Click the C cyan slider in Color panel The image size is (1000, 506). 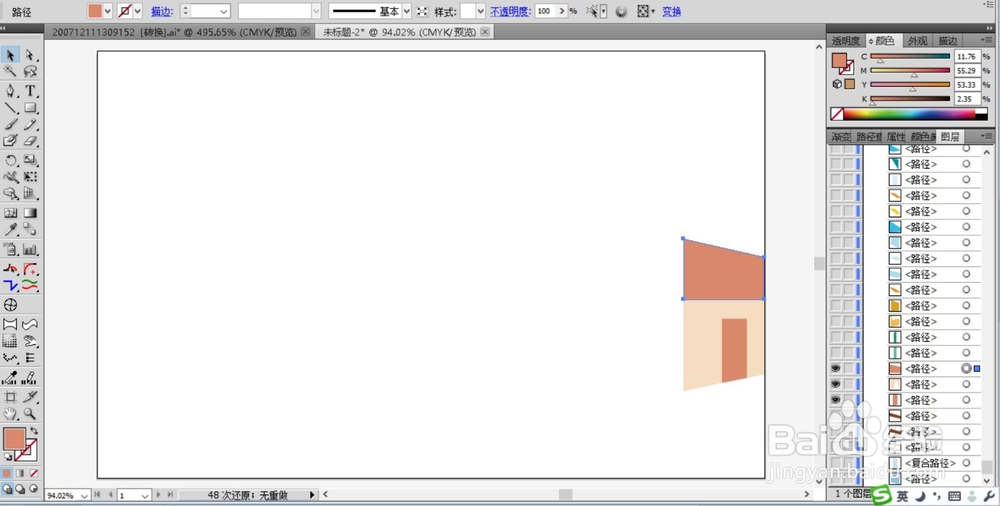coord(910,57)
